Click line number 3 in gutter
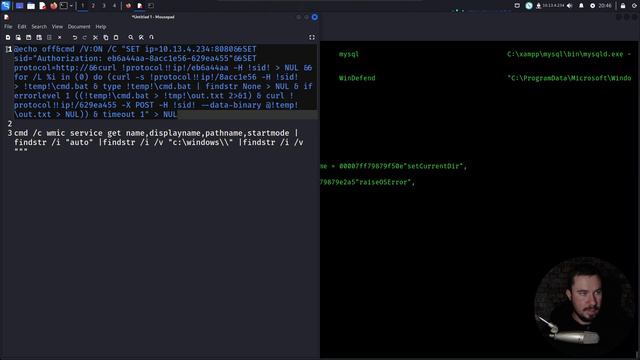Viewport: 640px width, 360px height. pos(10,133)
